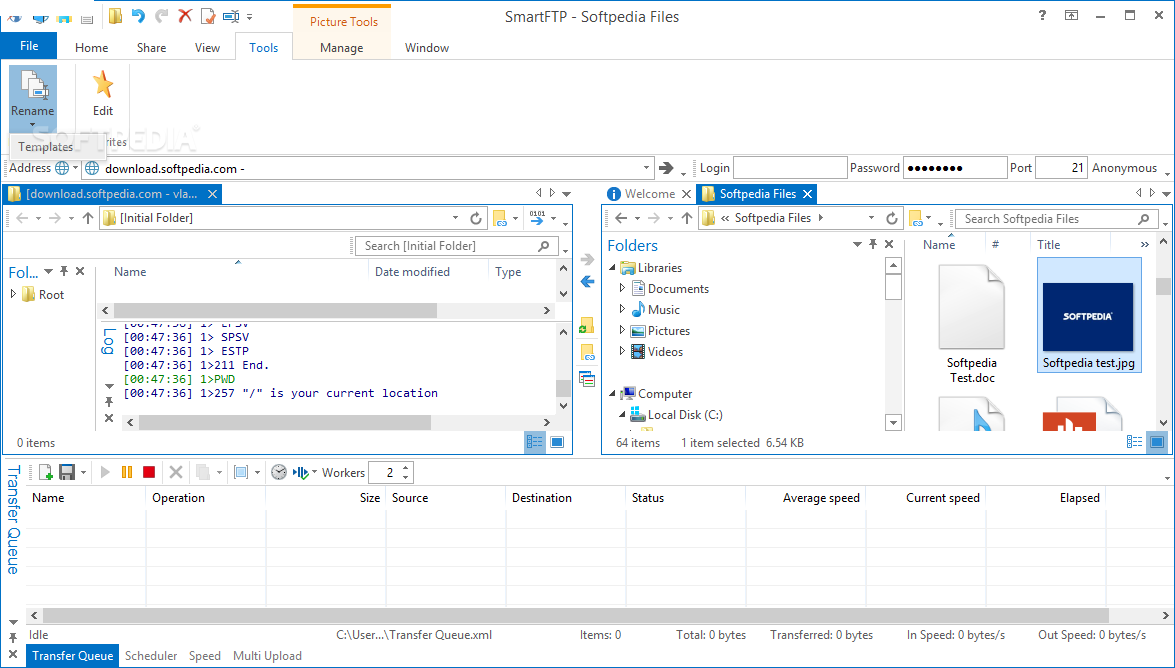
Task: Click the search magnifier in Initial Folder search
Action: pos(544,246)
